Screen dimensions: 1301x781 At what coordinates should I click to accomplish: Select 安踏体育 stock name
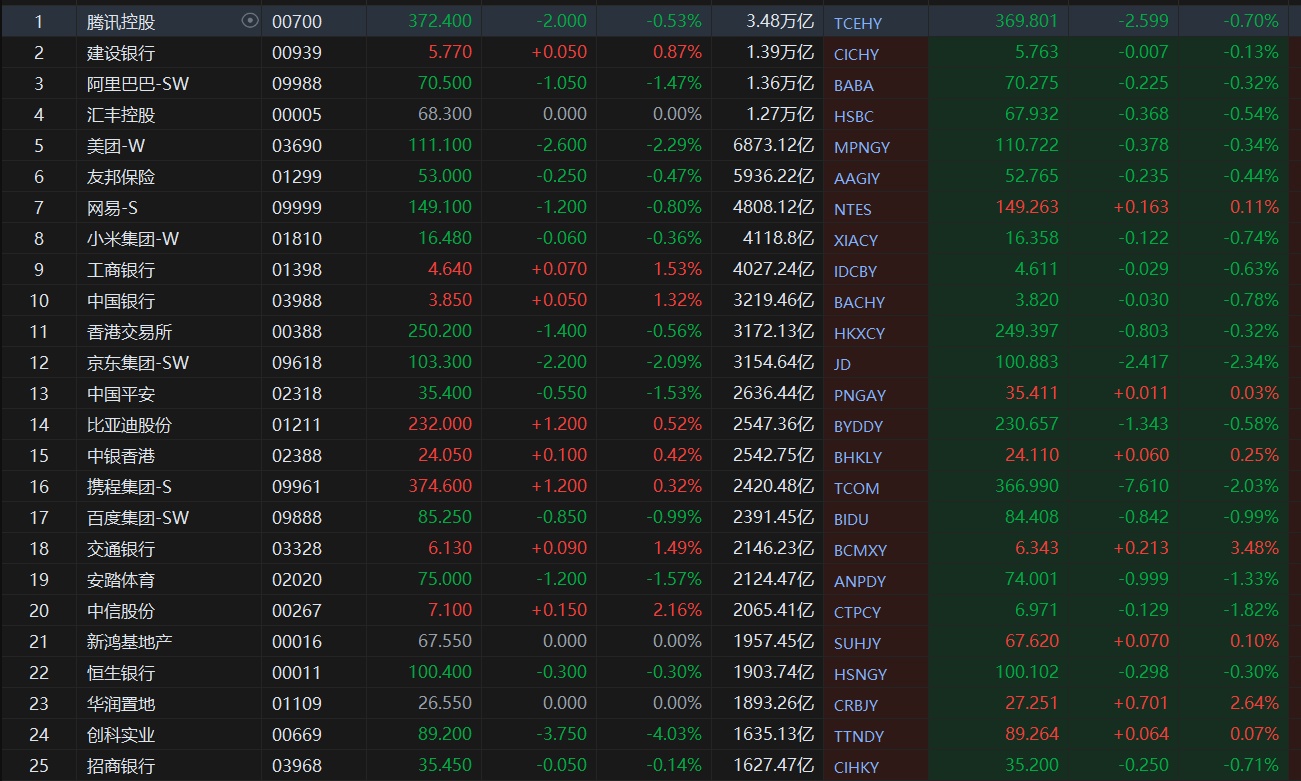pos(121,580)
